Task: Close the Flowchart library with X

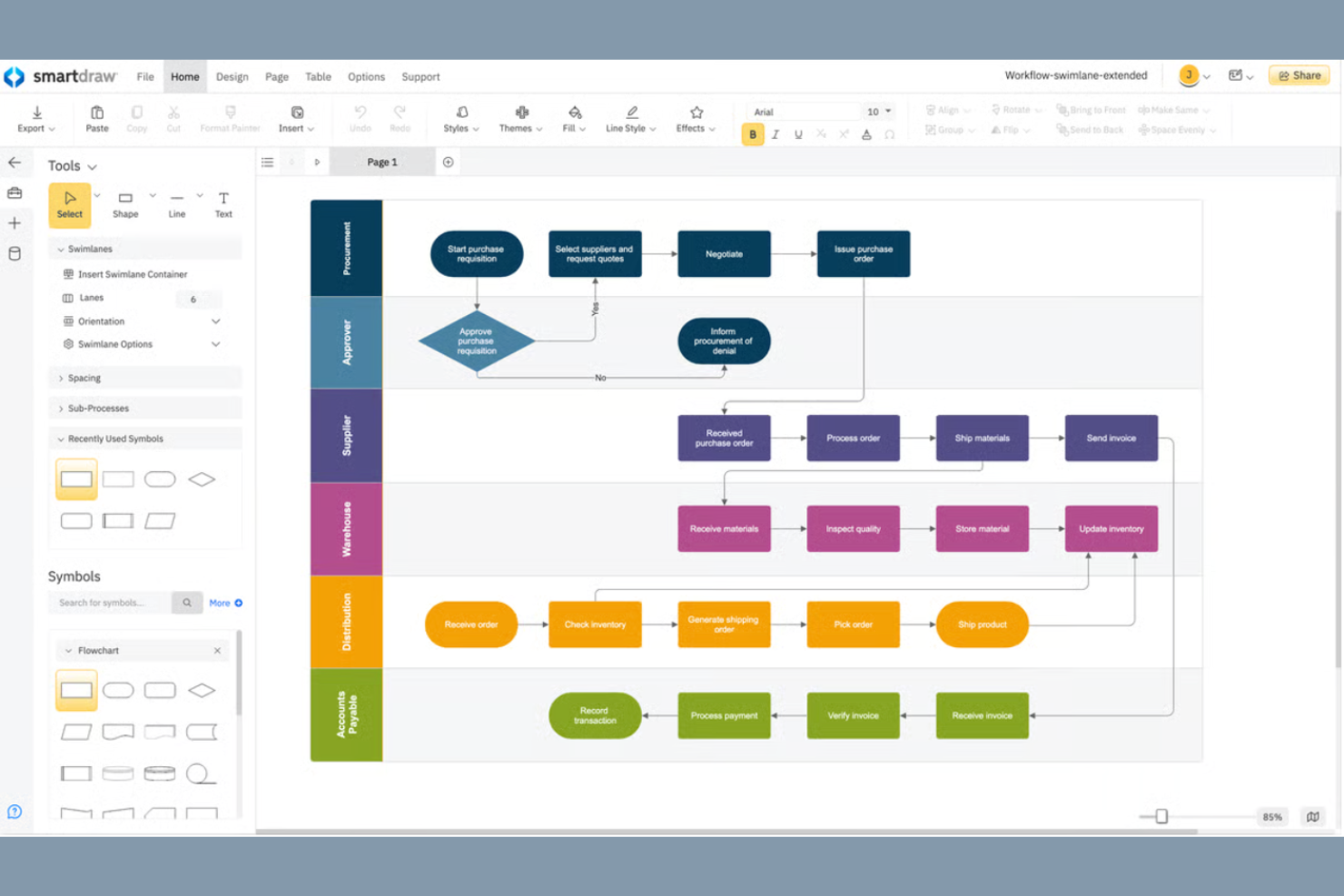Action: tap(217, 651)
